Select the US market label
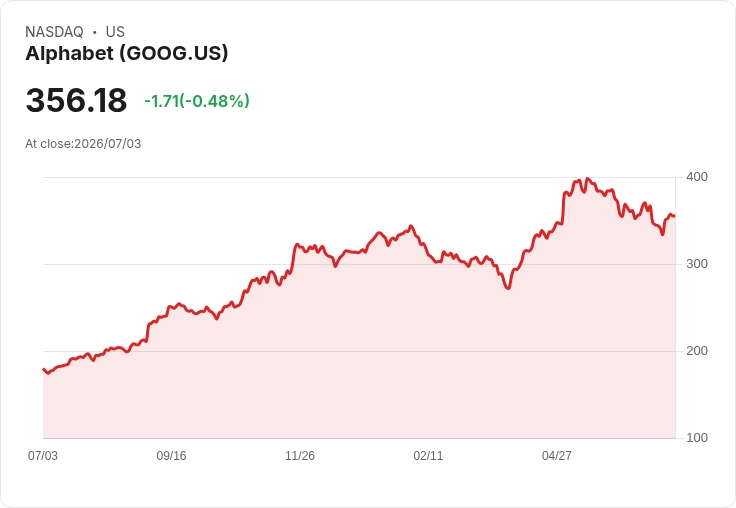The image size is (736, 508). point(115,32)
